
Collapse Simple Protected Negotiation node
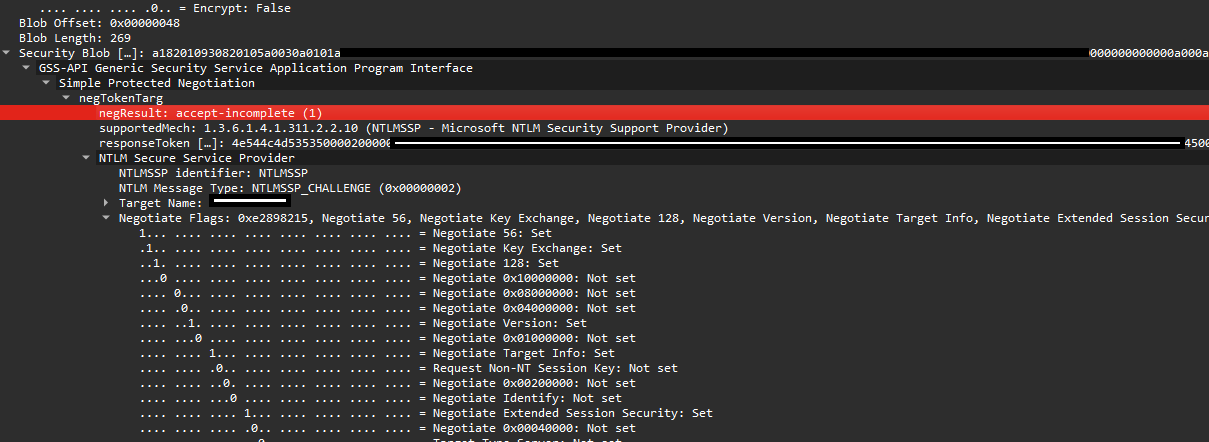click(x=47, y=83)
